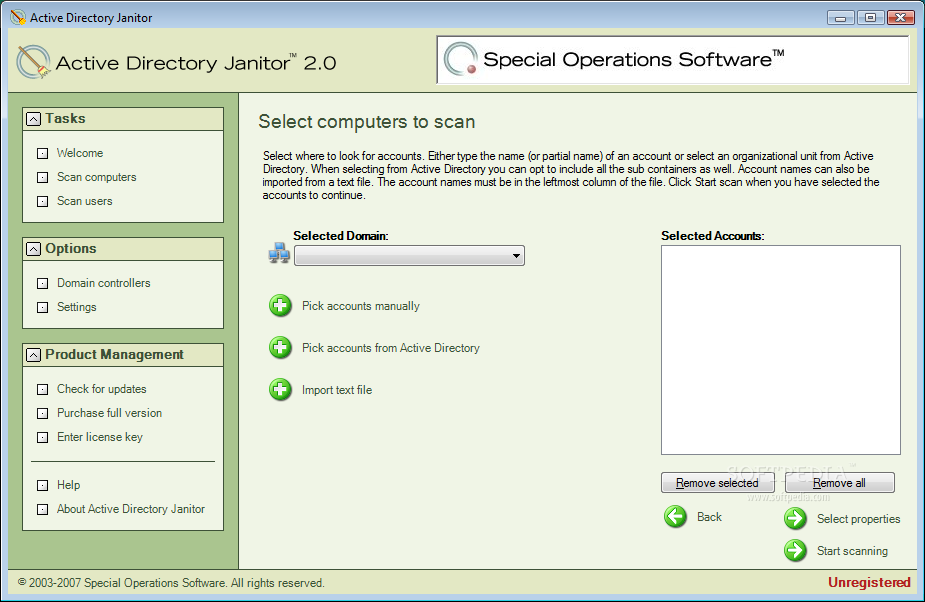Minimize the Active Directory Janitor window
Viewport: 925px width, 602px height.
[841, 18]
